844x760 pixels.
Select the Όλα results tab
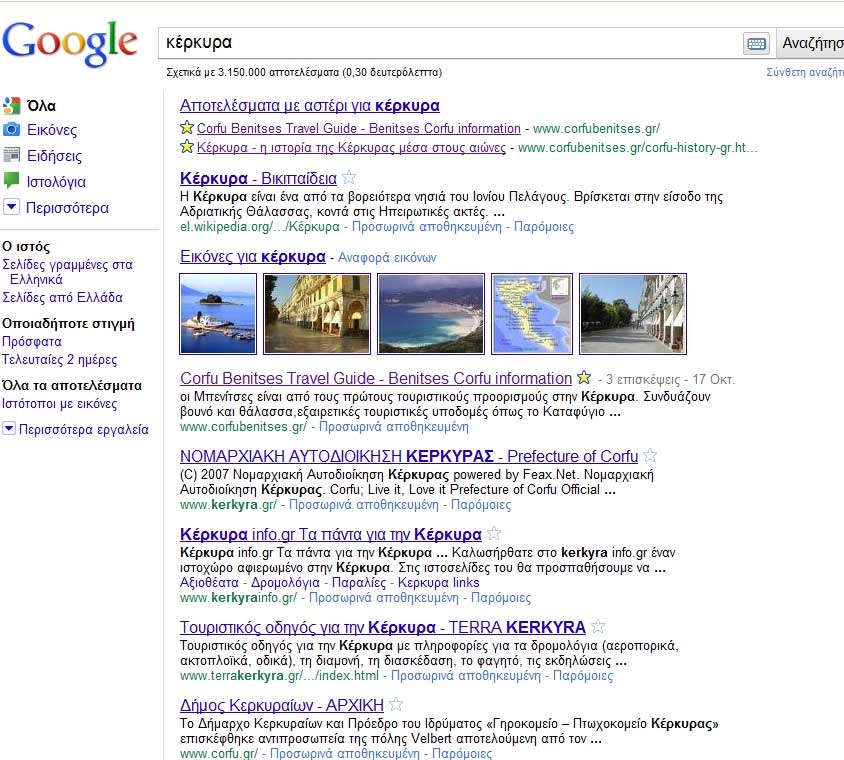pyautogui.click(x=41, y=106)
